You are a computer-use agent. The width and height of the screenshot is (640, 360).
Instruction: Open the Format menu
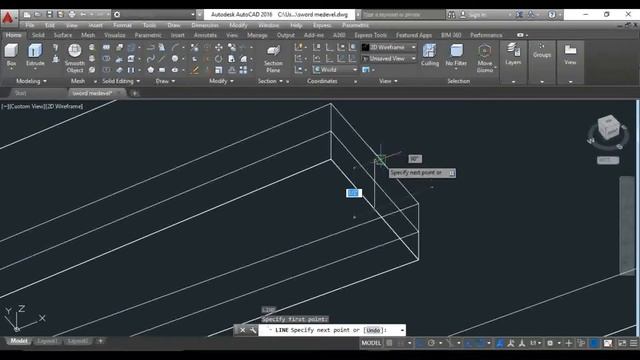tap(122, 25)
